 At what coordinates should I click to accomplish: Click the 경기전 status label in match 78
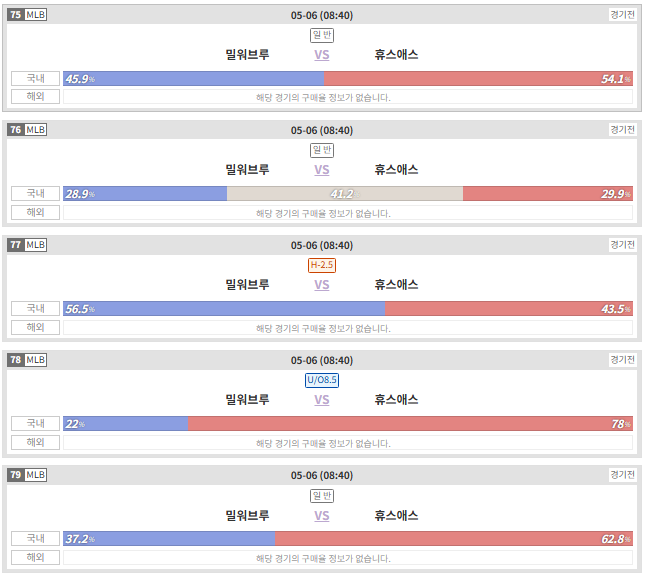pos(622,360)
